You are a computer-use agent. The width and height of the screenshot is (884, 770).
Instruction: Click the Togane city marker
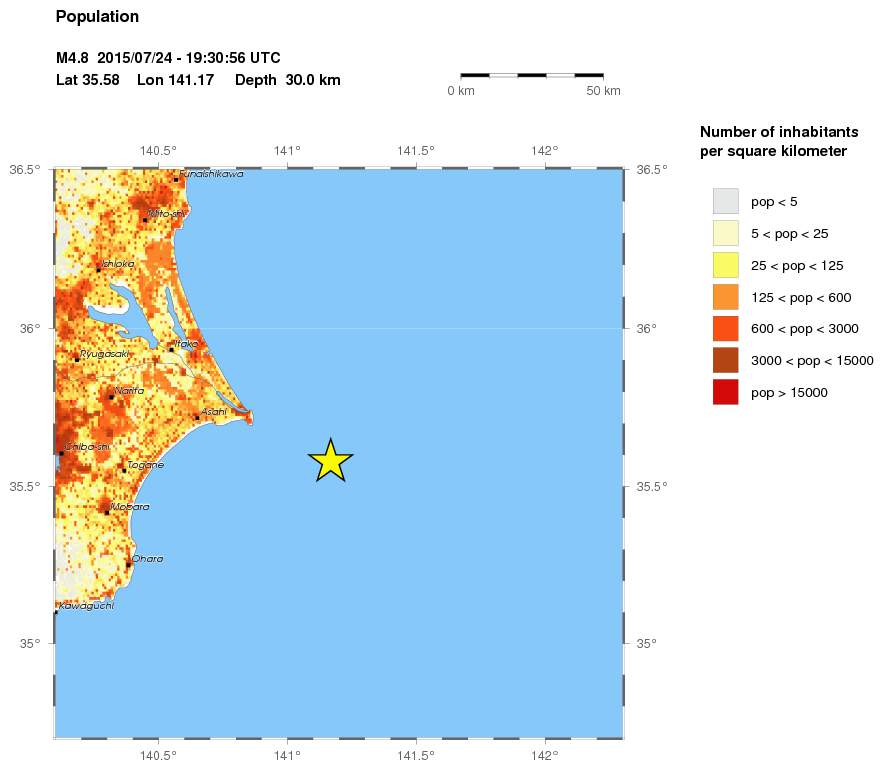tap(124, 470)
